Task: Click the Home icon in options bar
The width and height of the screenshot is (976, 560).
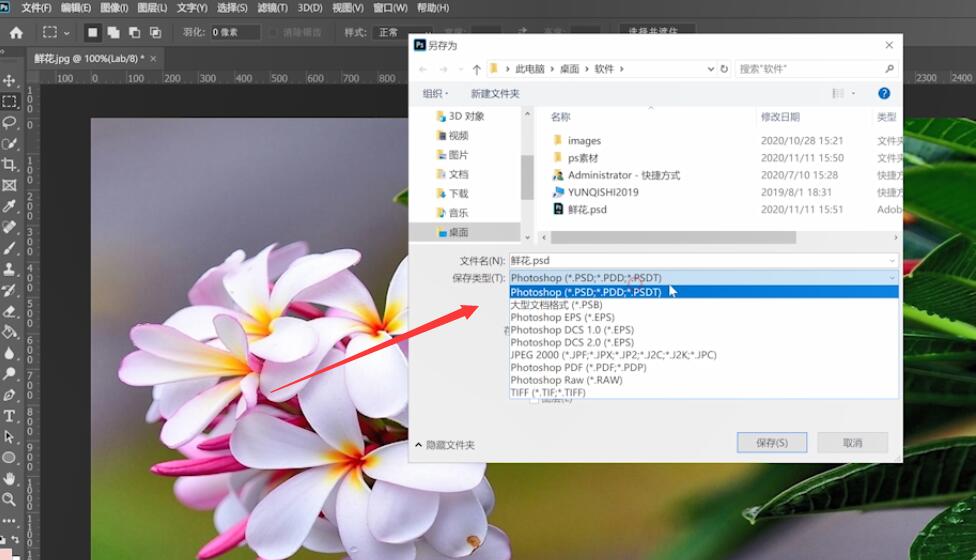Action: click(x=16, y=32)
